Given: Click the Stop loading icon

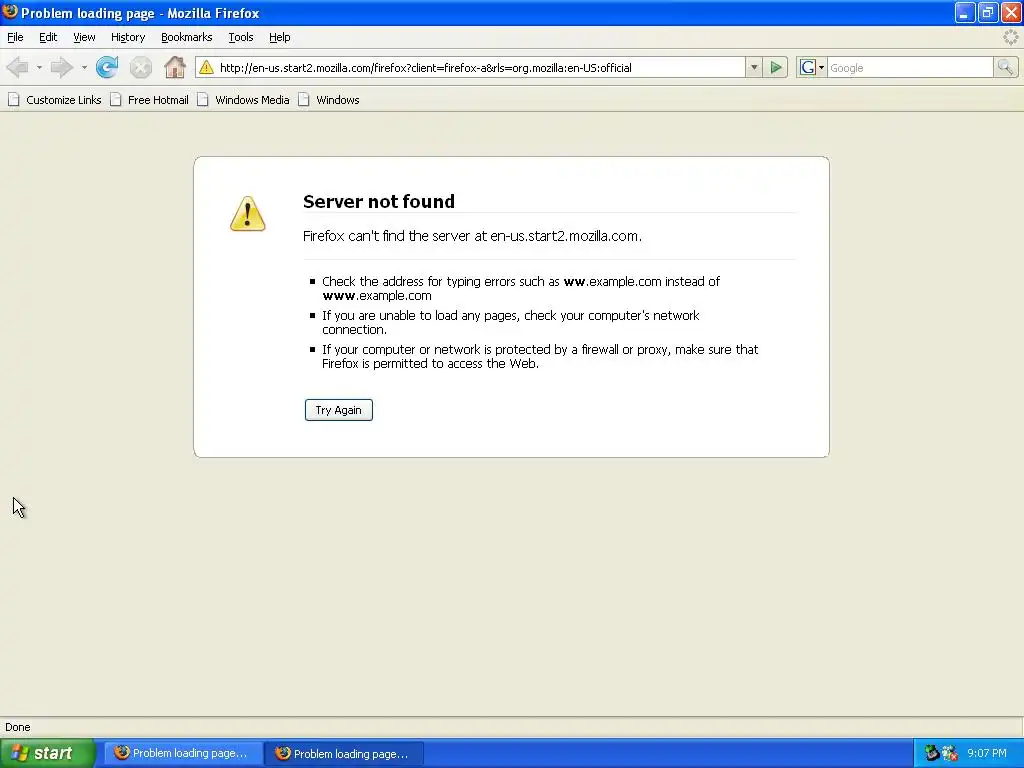Looking at the screenshot, I should click(x=140, y=67).
